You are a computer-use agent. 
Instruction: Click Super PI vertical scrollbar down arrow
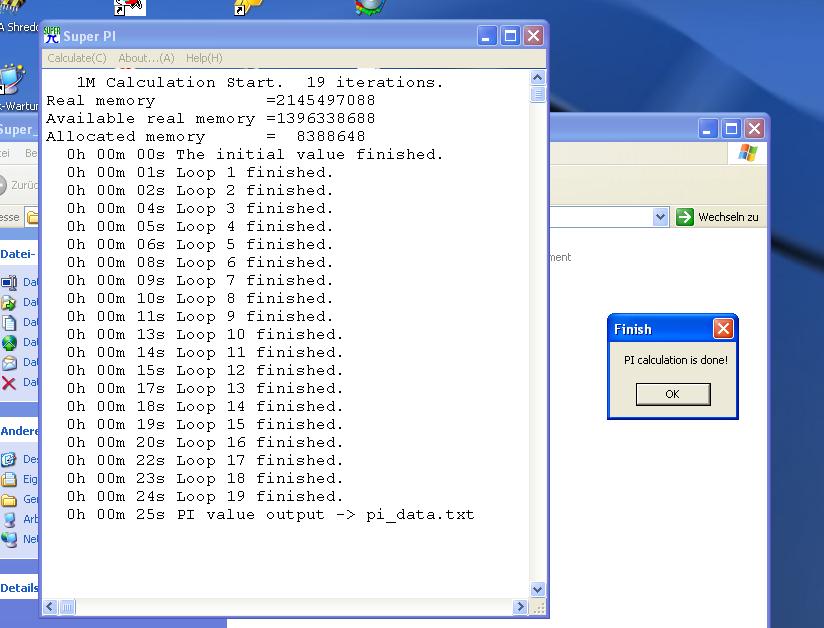pos(538,590)
